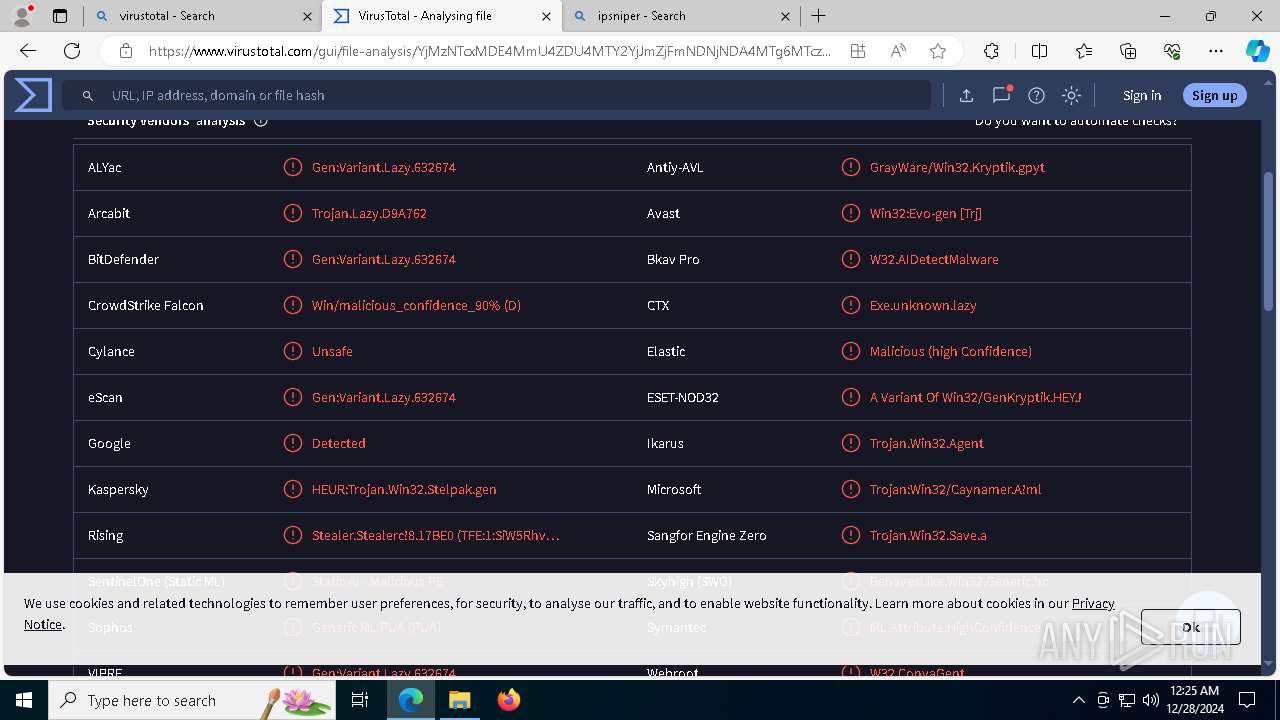Click Arcabit result Trojan.Lazy.D9A762
This screenshot has width=1280, height=720.
click(x=369, y=213)
